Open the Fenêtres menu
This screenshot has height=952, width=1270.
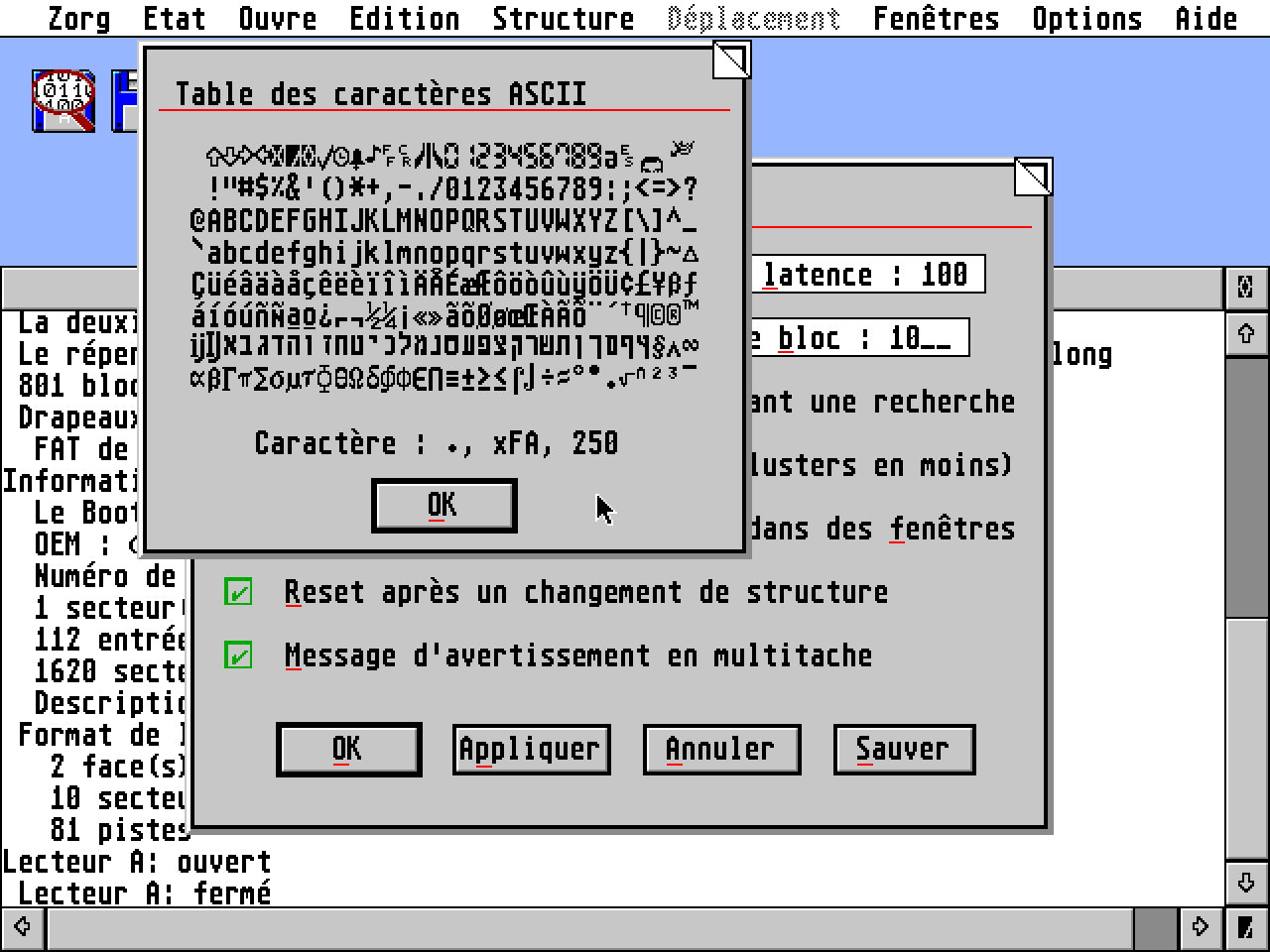pyautogui.click(x=936, y=17)
